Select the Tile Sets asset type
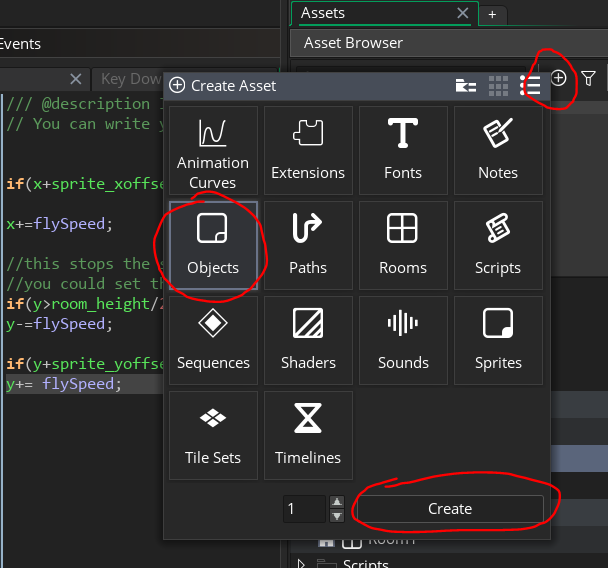 coord(213,435)
